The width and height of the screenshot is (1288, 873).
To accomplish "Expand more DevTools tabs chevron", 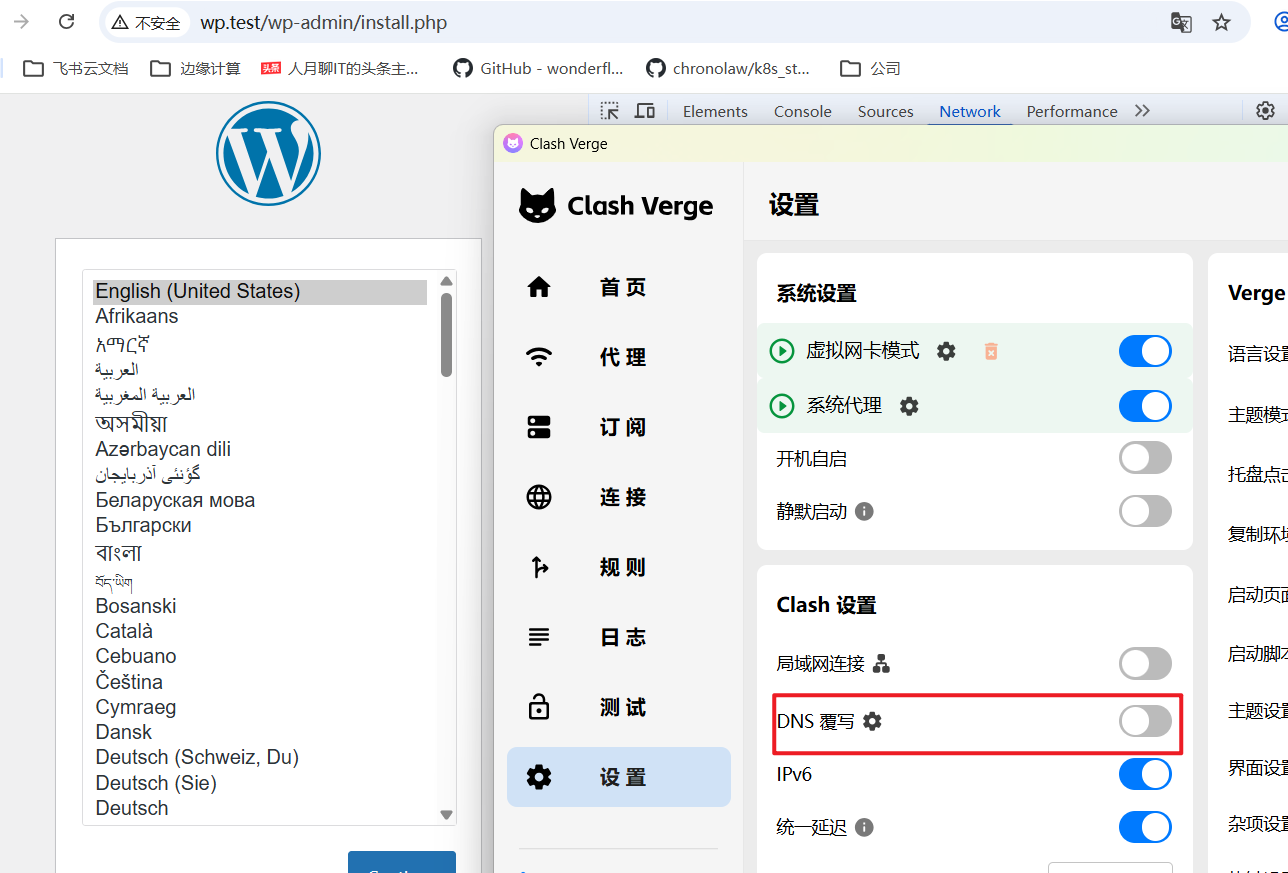I will point(1142,111).
